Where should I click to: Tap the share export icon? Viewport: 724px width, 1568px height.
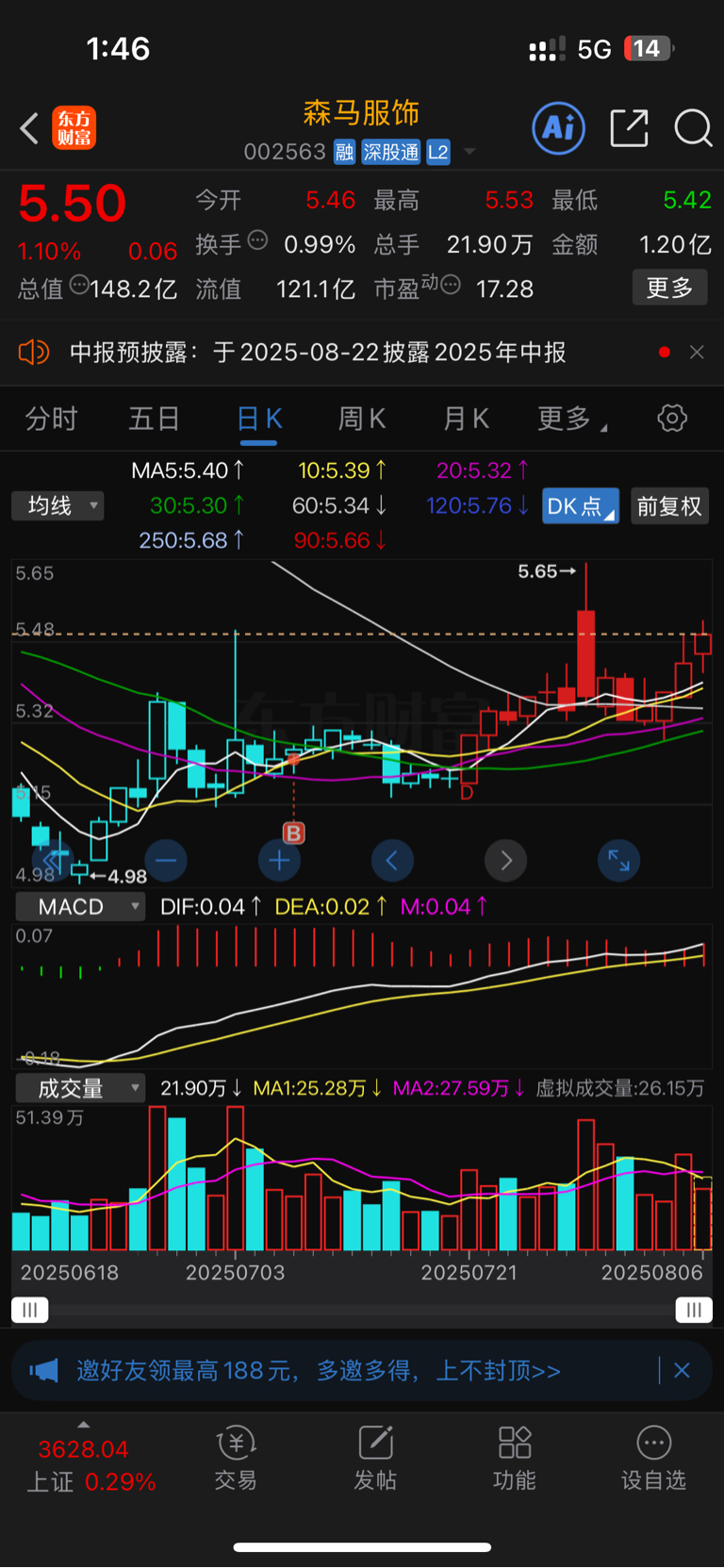(x=629, y=128)
